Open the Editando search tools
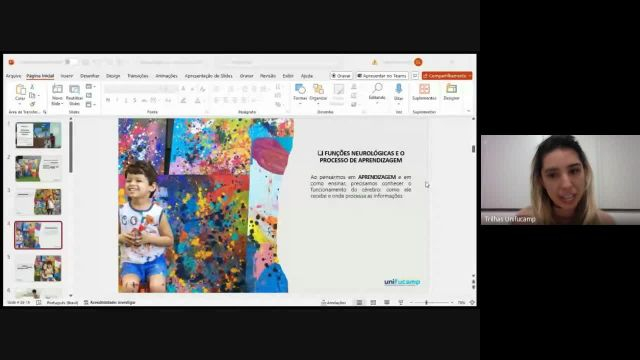Viewport: 640px width, 360px height. pos(377,92)
